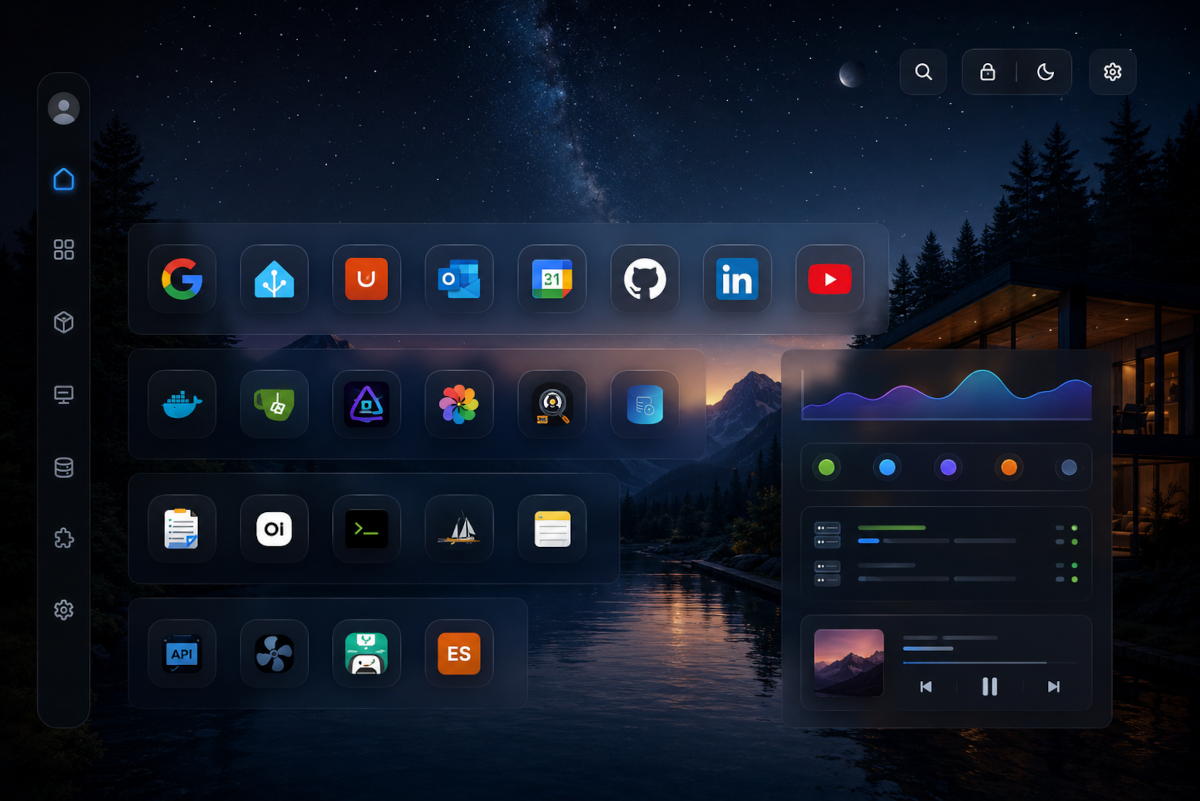Open the puzzle-piece extensions sidebar item

click(64, 539)
